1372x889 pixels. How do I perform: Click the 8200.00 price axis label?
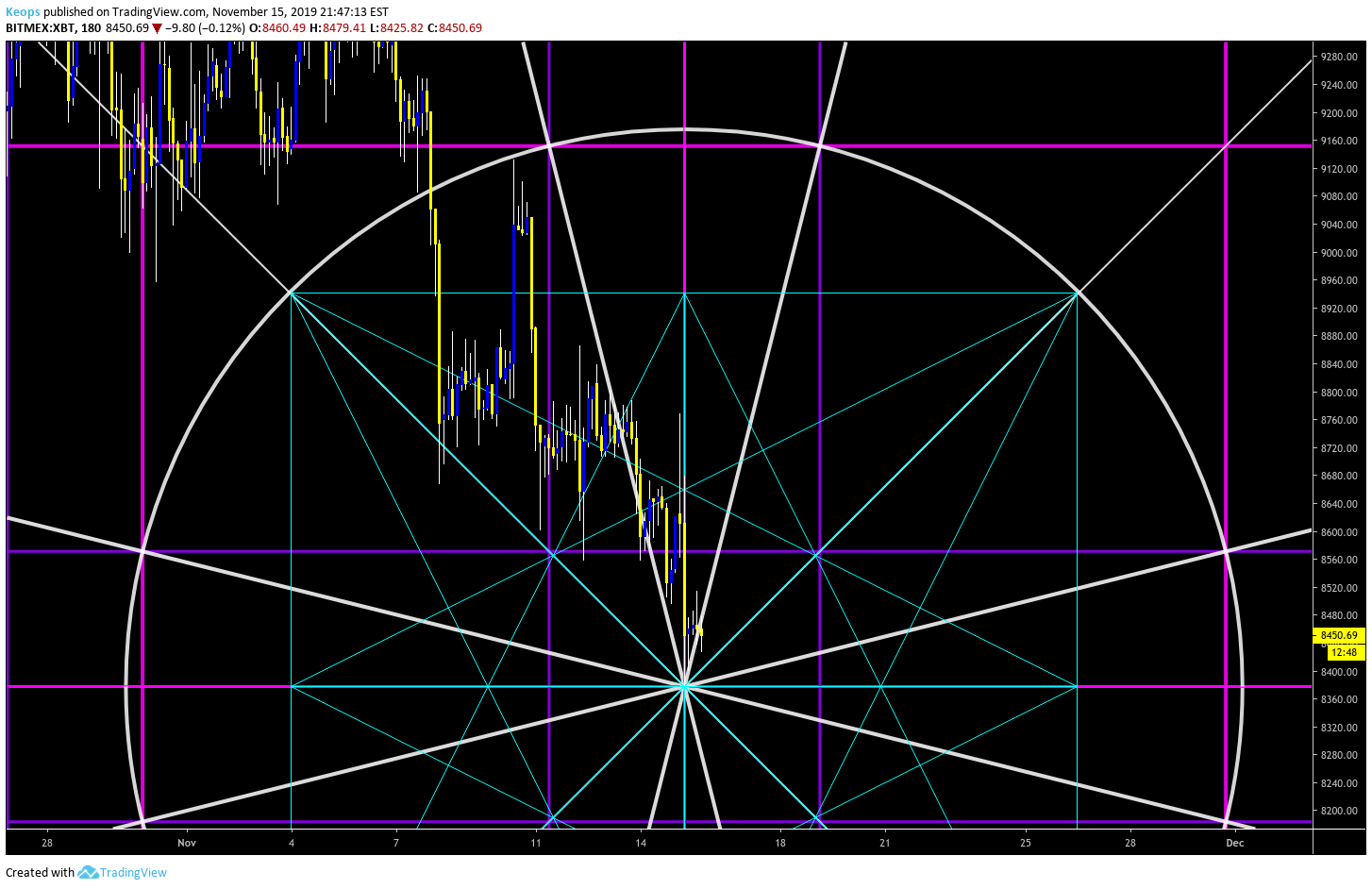point(1339,811)
